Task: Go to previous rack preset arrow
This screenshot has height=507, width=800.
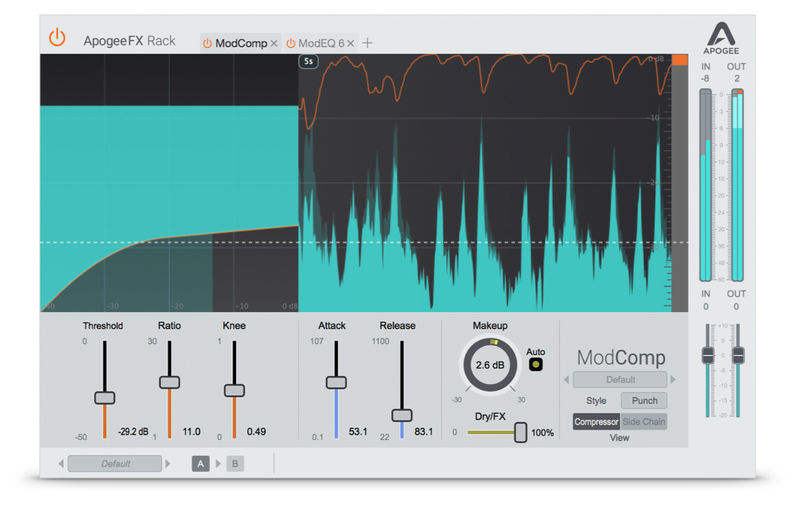Action: tap(61, 464)
